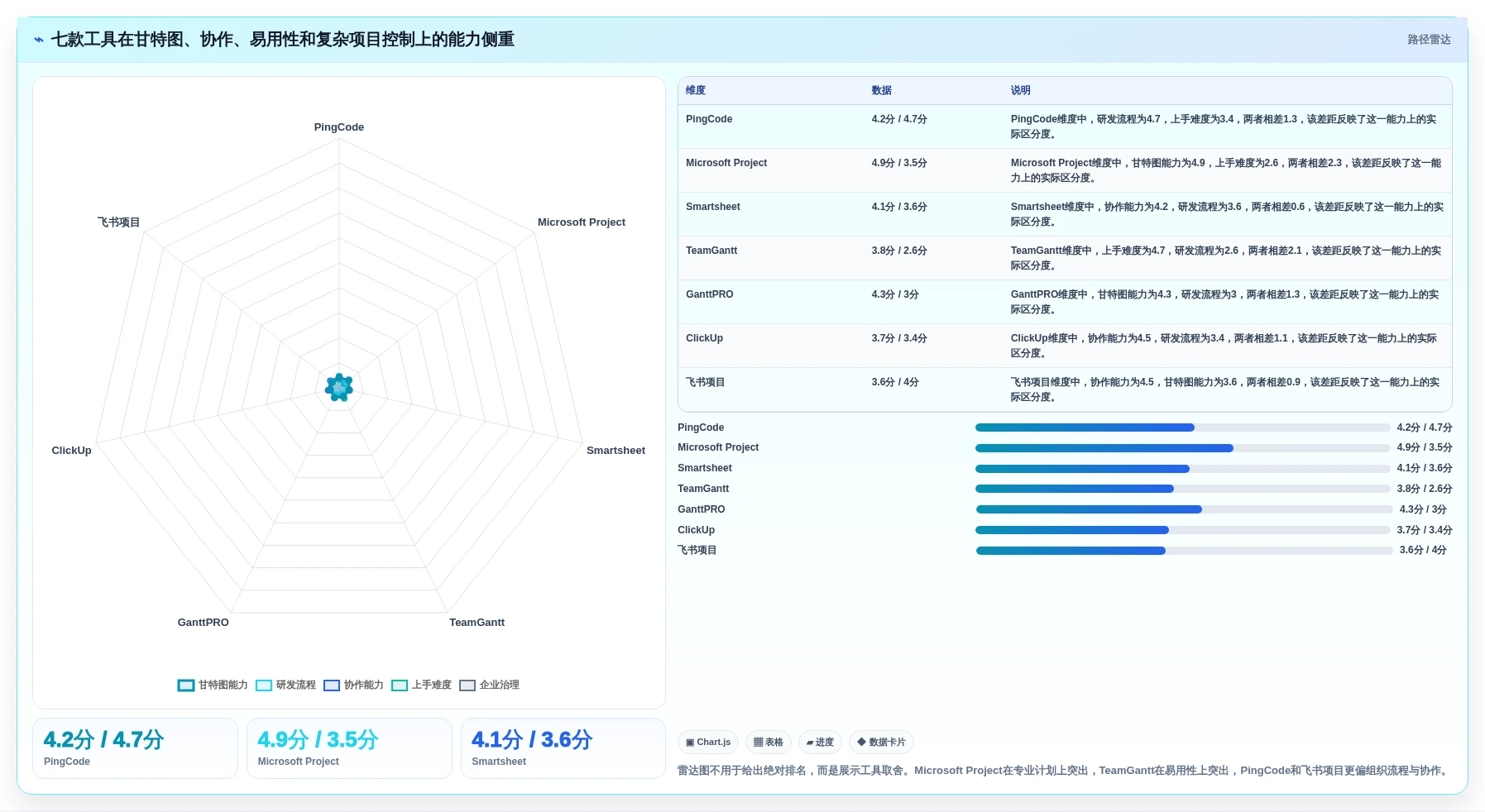The width and height of the screenshot is (1485, 812).
Task: Click the 数据卡片 tag chip
Action: pyautogui.click(x=881, y=743)
